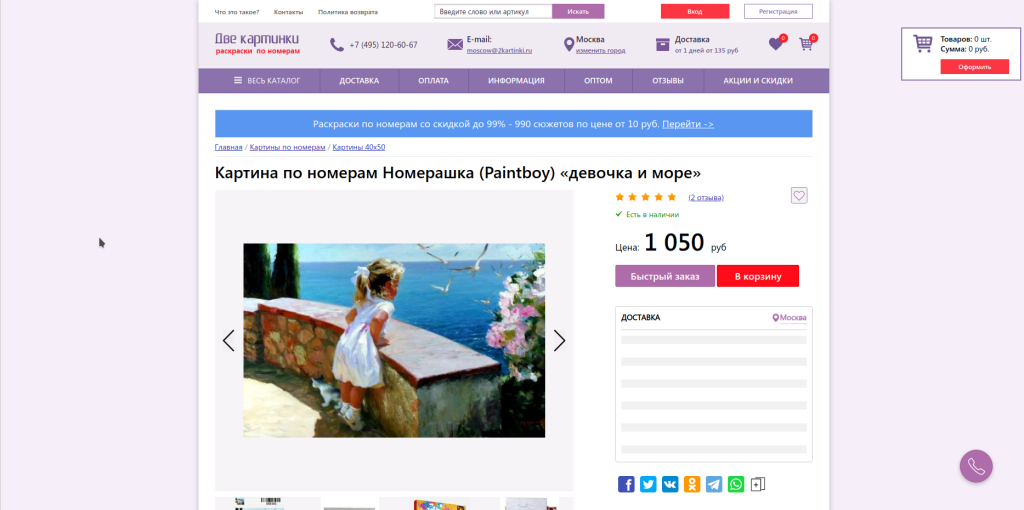
Task: Click the location pin icon beside Москва
Action: 569,44
